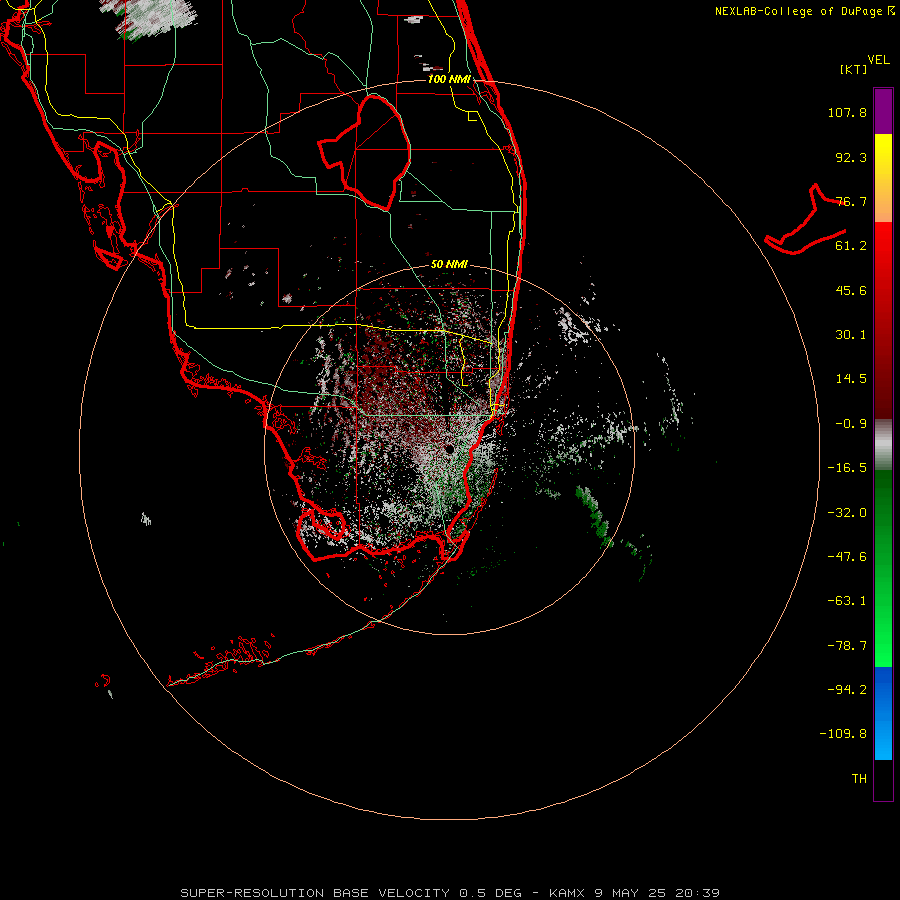Select the 30.1 velocity scale value
The width and height of the screenshot is (900, 900).
pos(851,335)
